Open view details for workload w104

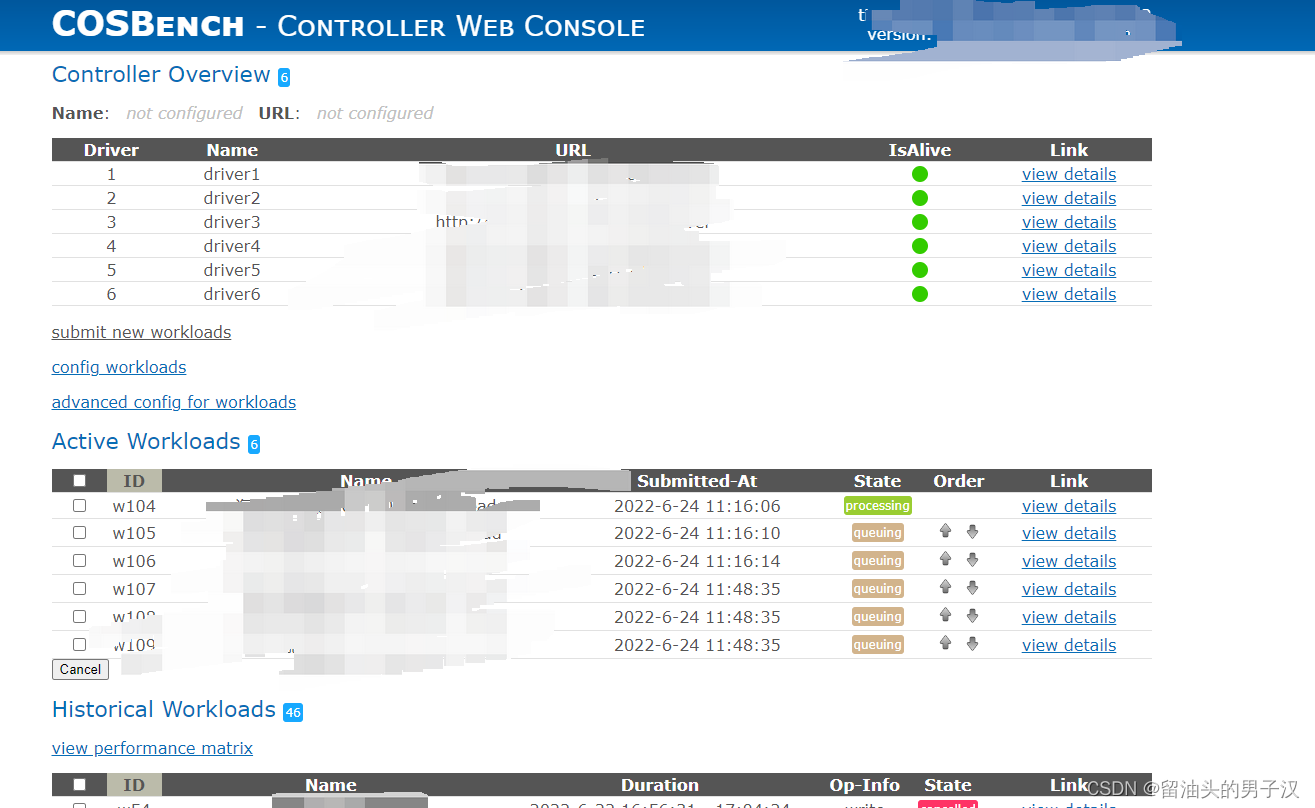click(x=1068, y=505)
